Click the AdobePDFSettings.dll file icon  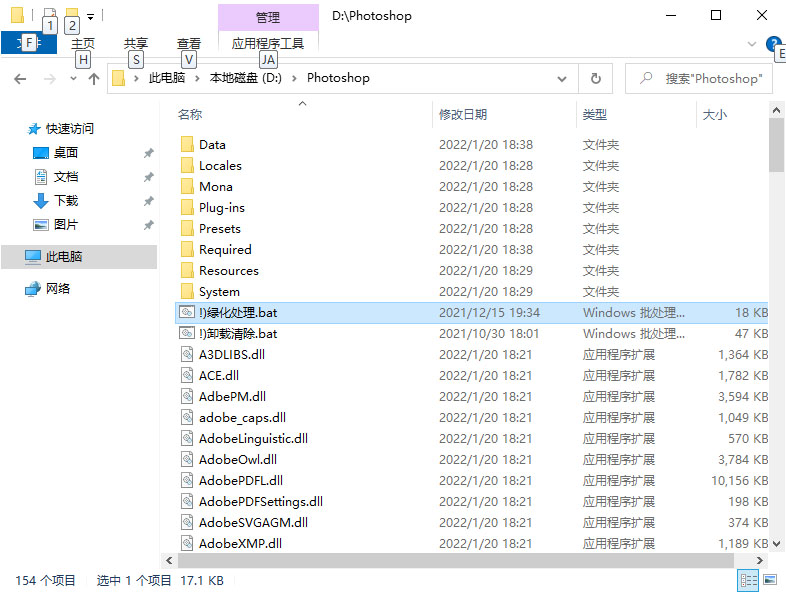point(187,502)
